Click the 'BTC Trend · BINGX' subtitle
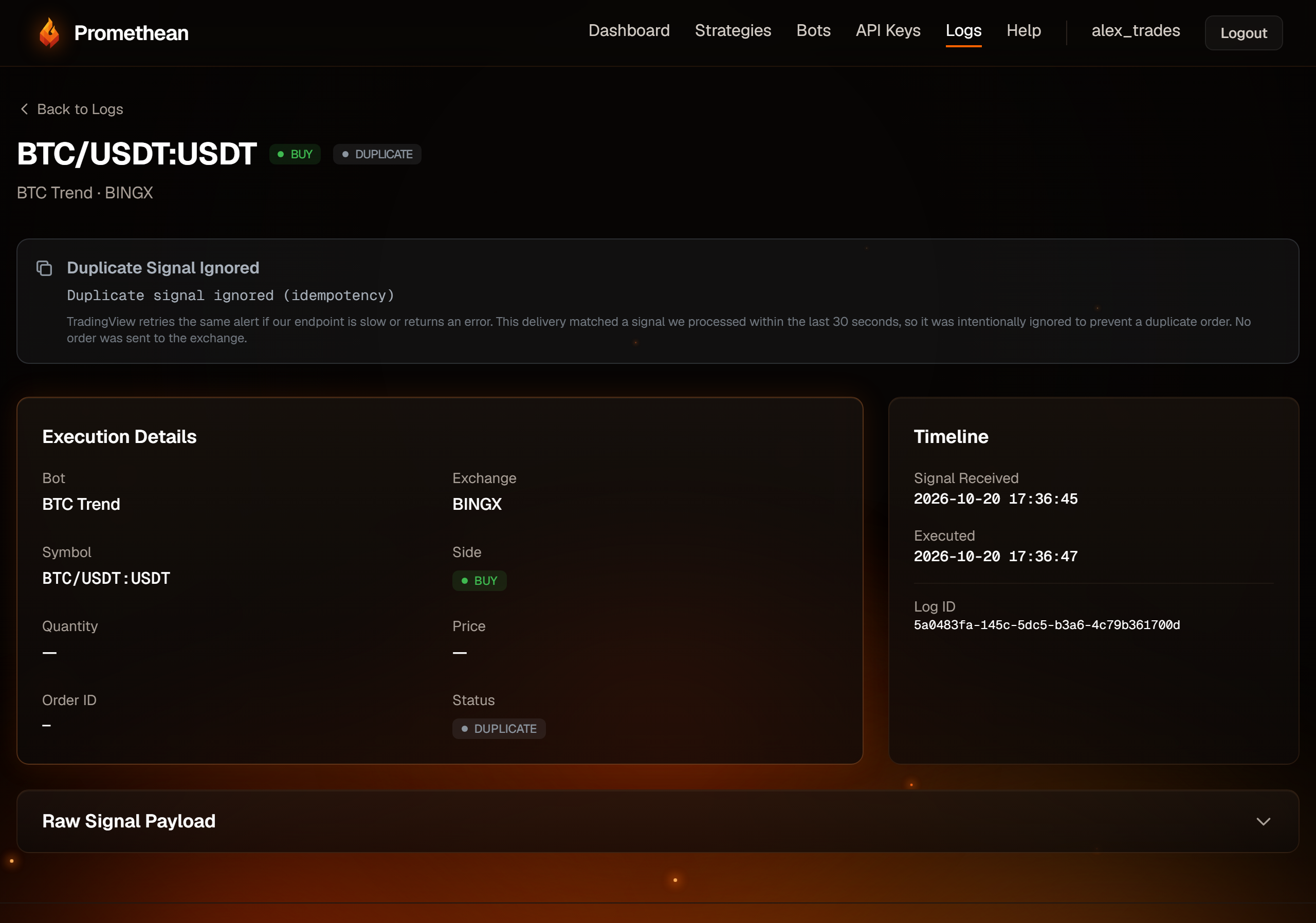Screen dimensions: 1316x923 [x=85, y=193]
